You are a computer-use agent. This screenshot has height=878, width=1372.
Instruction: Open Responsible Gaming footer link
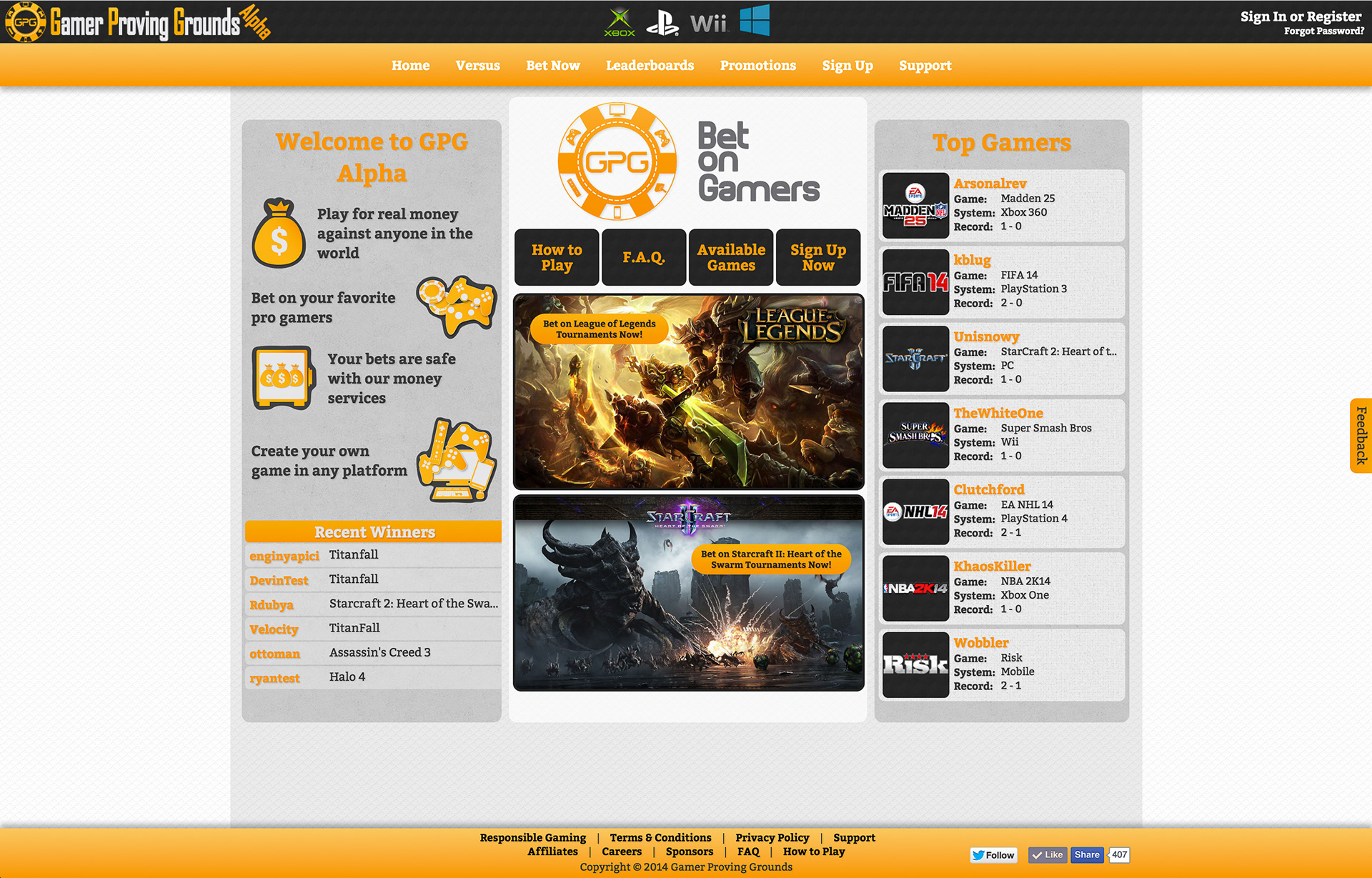tap(532, 837)
